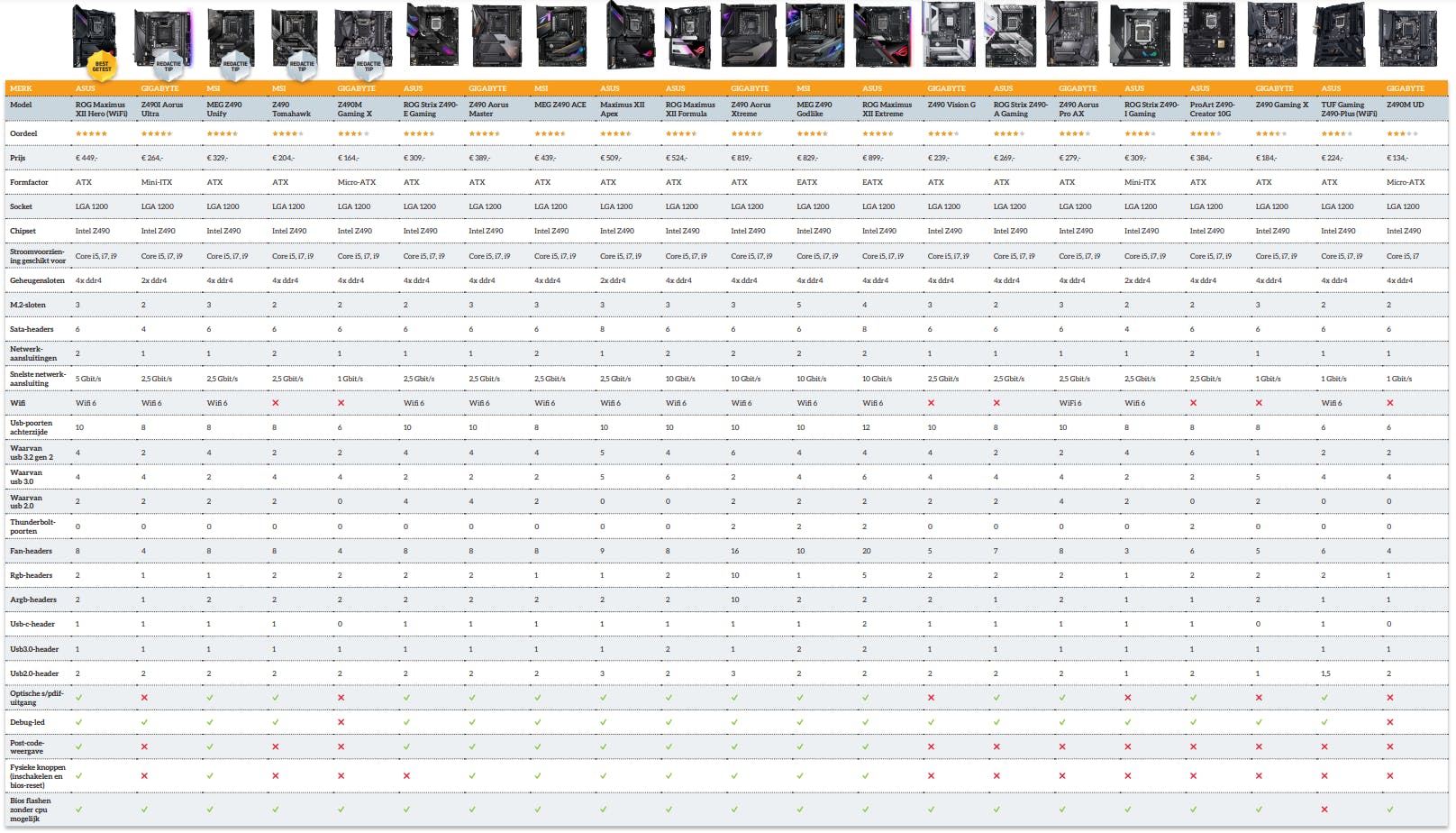The image size is (1456, 833).
Task: Click the Redactie Tip badge on MEG Z490 Unify
Action: point(235,65)
